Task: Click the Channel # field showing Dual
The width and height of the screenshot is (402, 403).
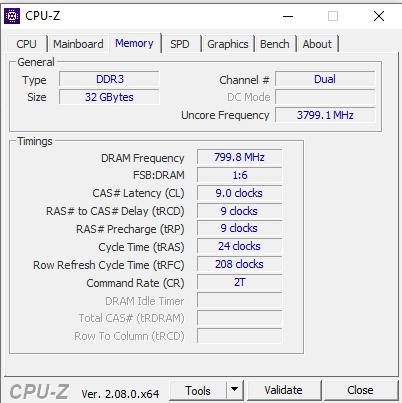Action: point(325,79)
